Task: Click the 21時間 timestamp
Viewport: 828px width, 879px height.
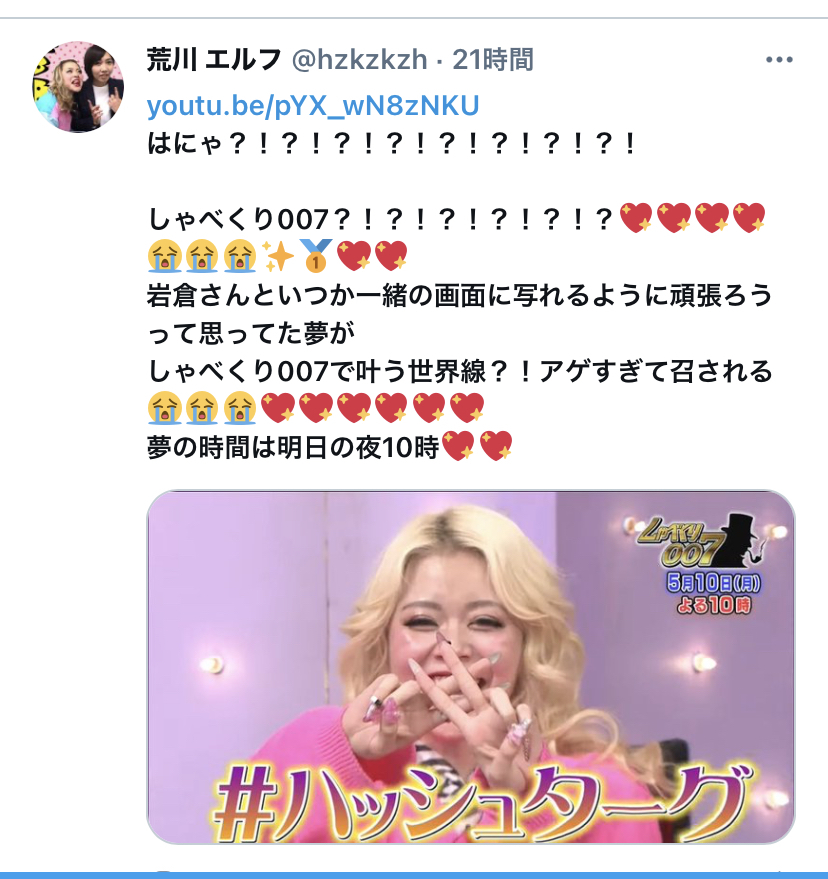Action: coord(493,59)
